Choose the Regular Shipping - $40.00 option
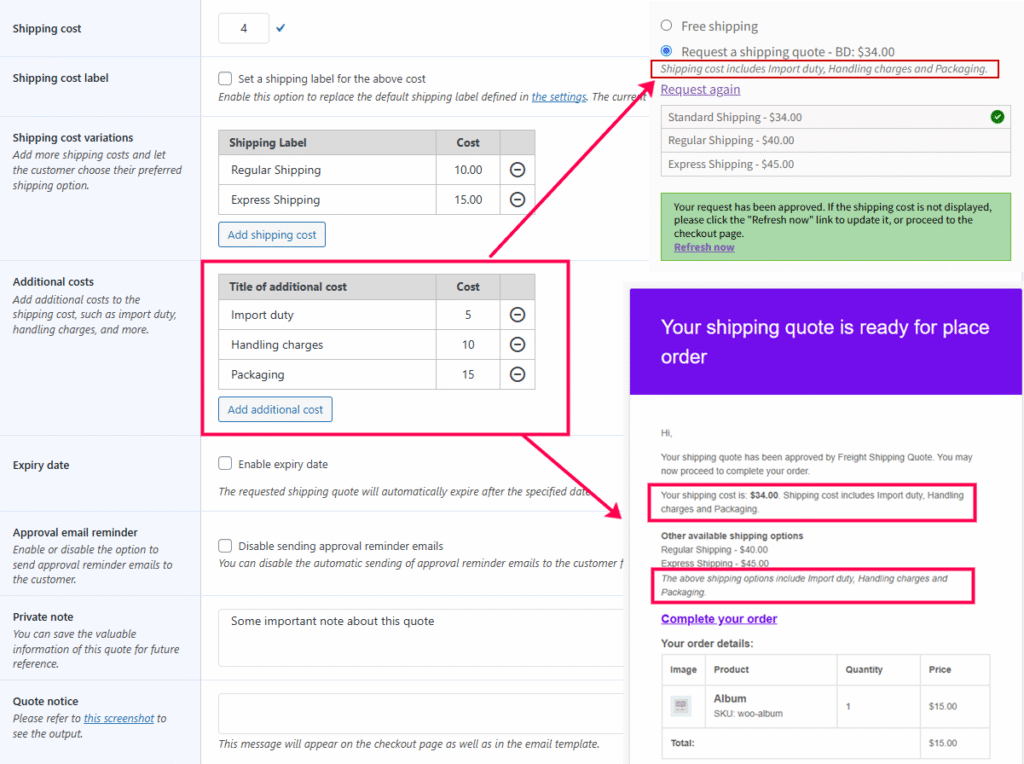This screenshot has height=764, width=1024. point(835,140)
